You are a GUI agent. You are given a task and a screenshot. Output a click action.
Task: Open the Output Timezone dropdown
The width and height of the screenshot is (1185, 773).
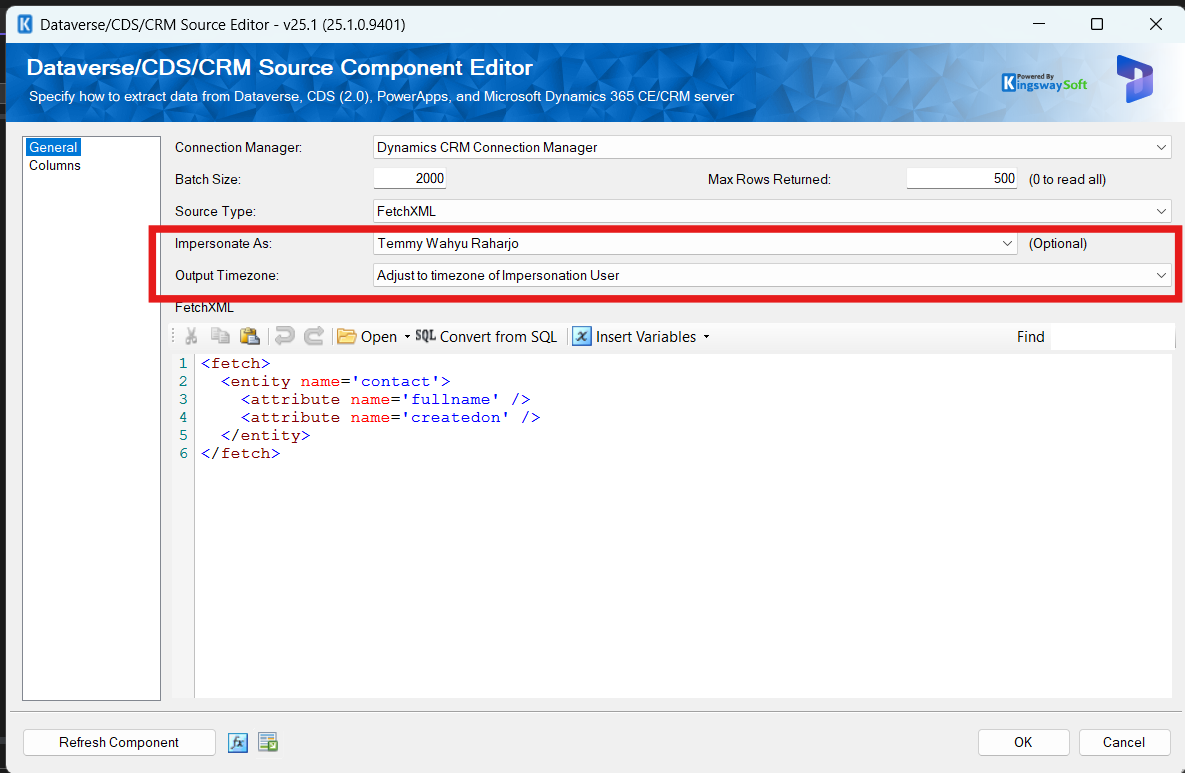click(1161, 276)
